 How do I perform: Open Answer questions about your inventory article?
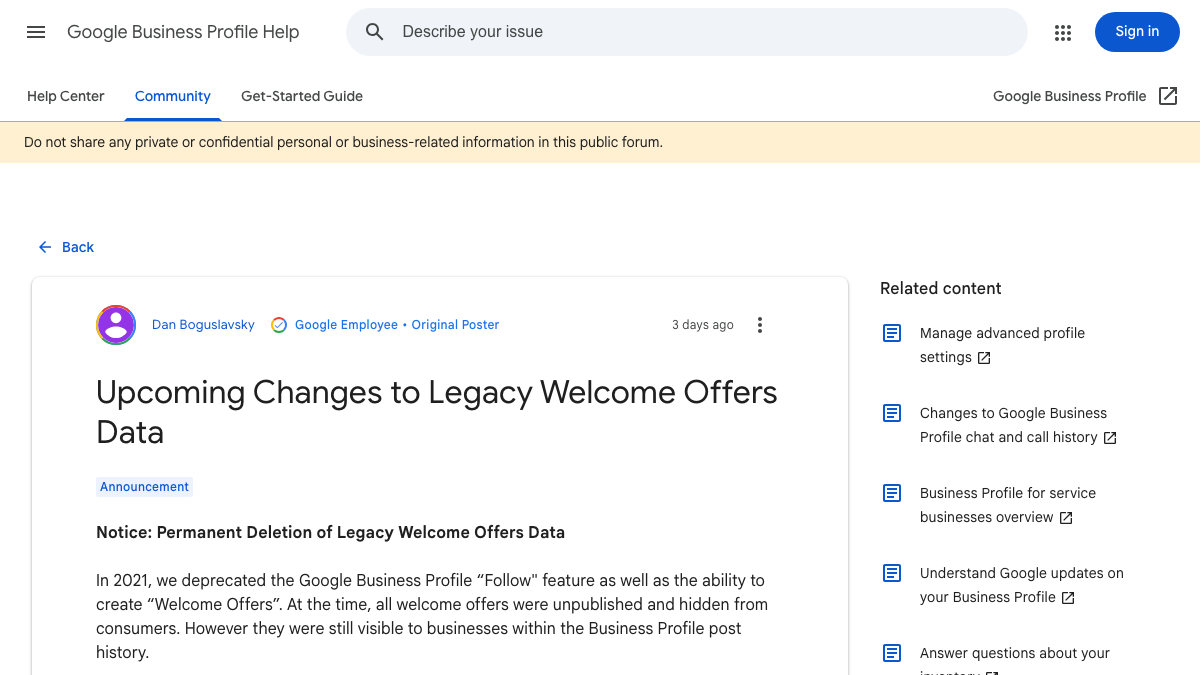(x=1015, y=660)
